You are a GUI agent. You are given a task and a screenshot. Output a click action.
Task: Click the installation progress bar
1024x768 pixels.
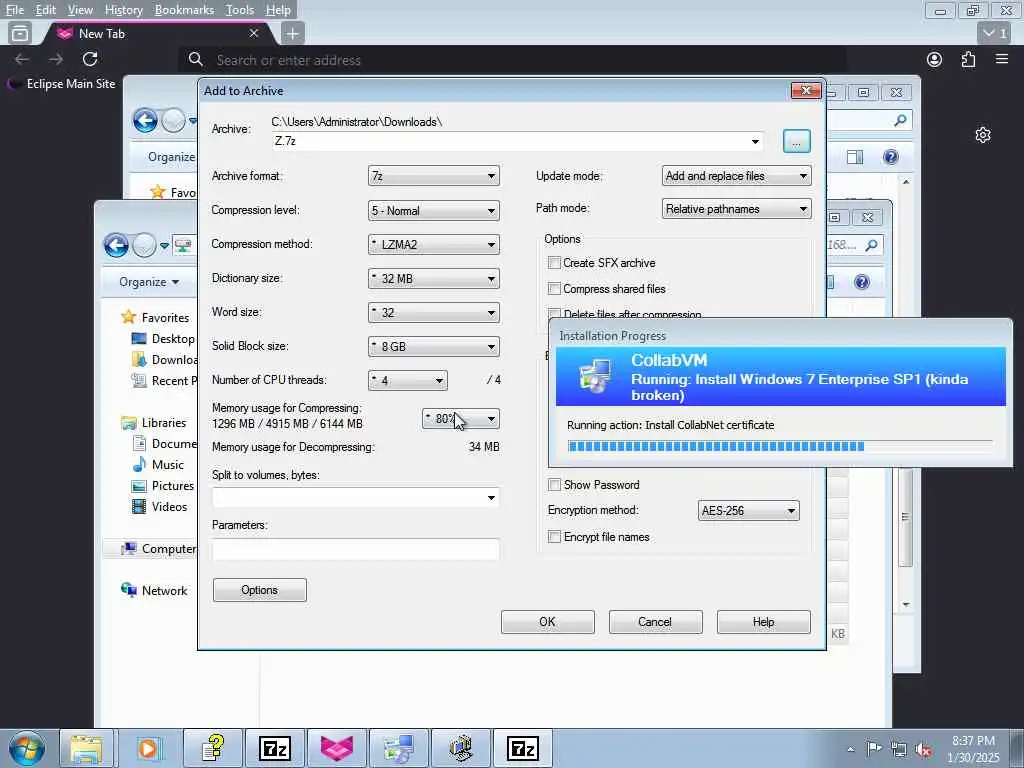[x=780, y=446]
